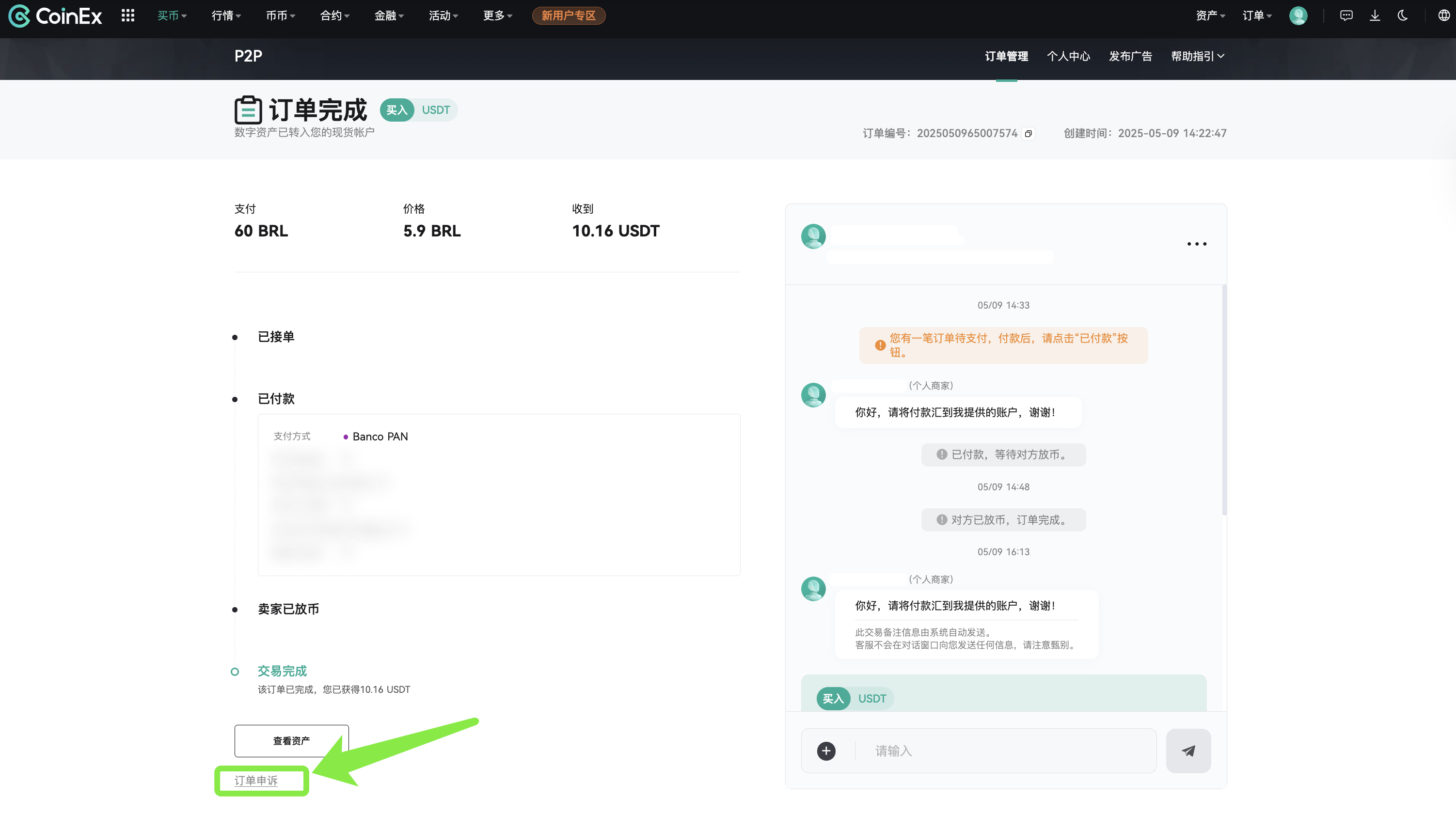Copy the order number 2025050965007574
Viewport: 1456px width, 813px height.
click(1028, 133)
